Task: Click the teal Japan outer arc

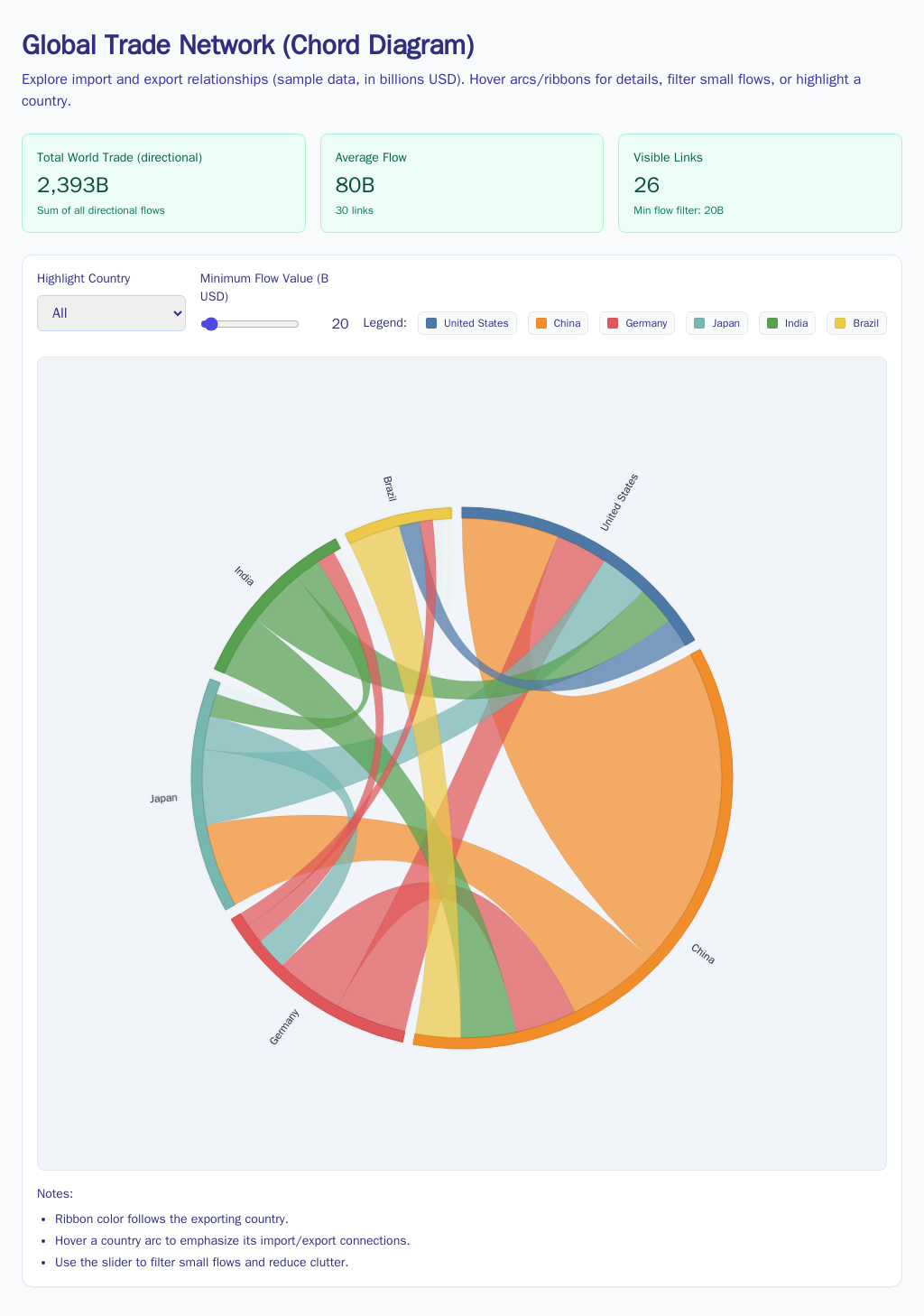Action: pyautogui.click(x=197, y=794)
